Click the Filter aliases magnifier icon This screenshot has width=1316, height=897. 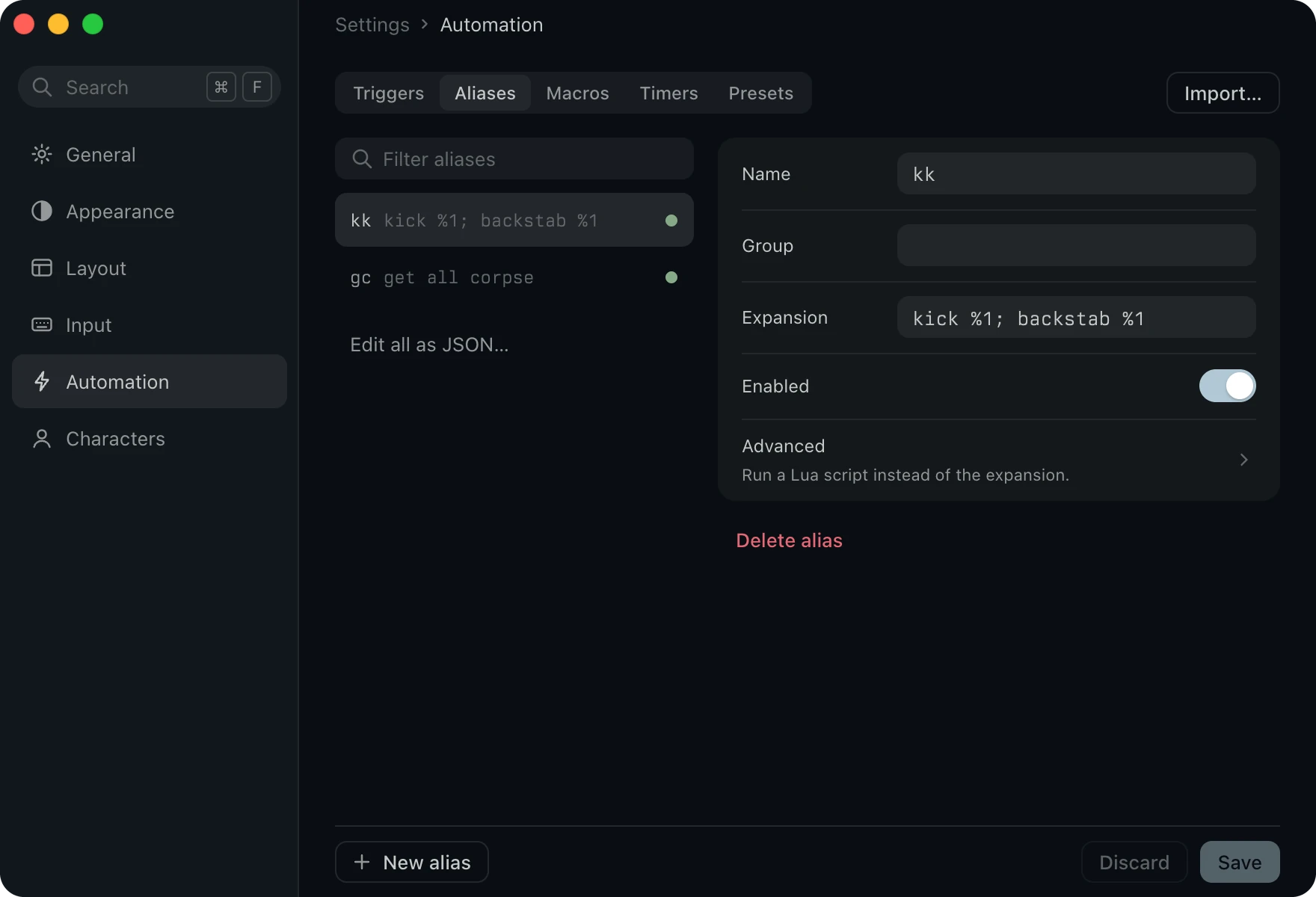[x=362, y=159]
